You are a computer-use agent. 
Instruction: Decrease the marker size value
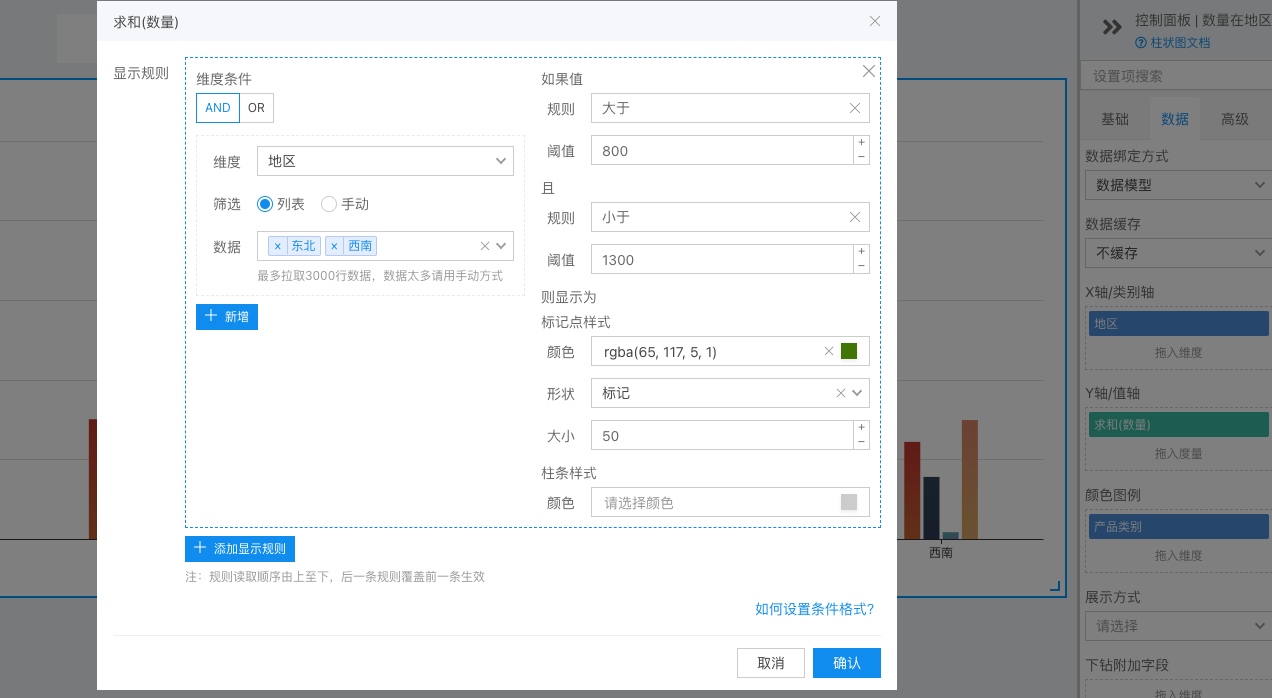tap(861, 442)
